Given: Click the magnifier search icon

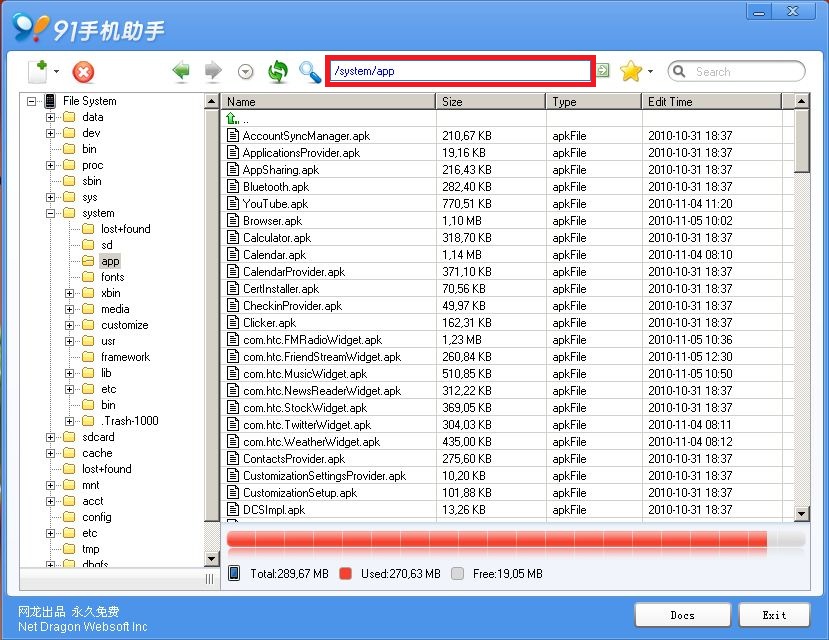Looking at the screenshot, I should (x=310, y=72).
